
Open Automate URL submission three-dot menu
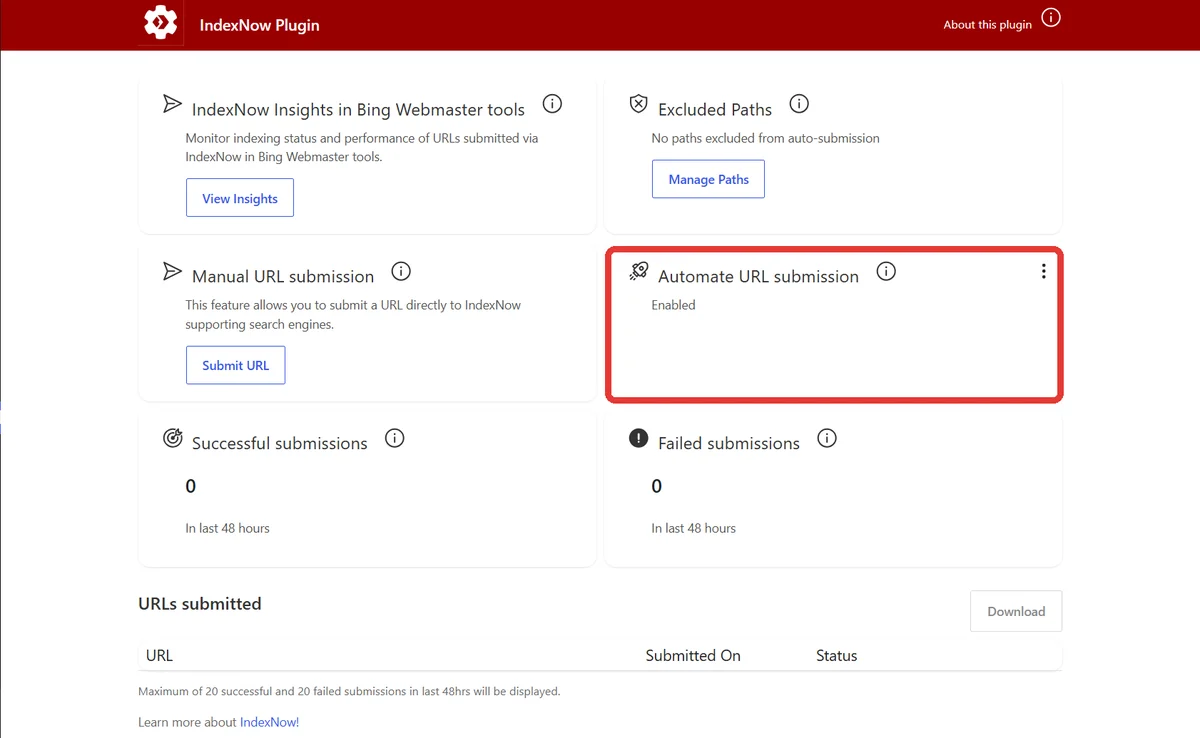tap(1043, 271)
